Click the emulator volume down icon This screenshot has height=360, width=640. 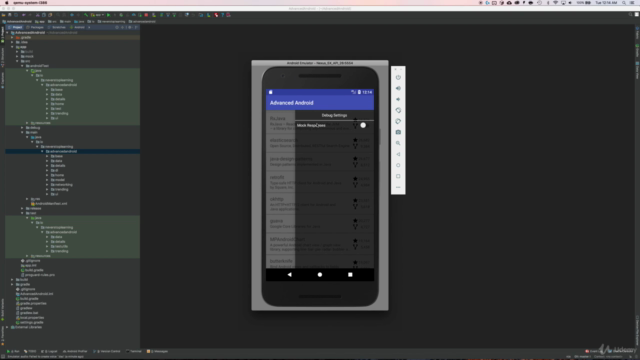(x=398, y=99)
